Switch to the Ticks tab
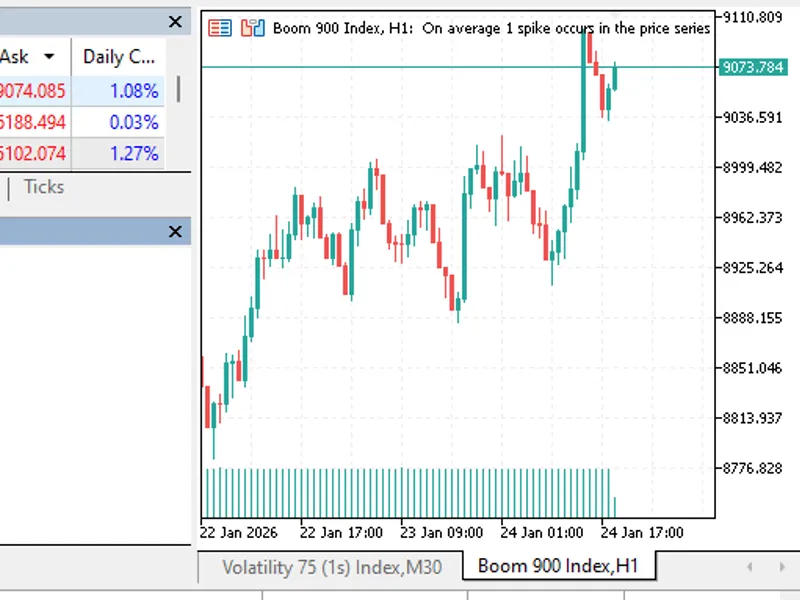Viewport: 800px width, 600px height. (44, 187)
